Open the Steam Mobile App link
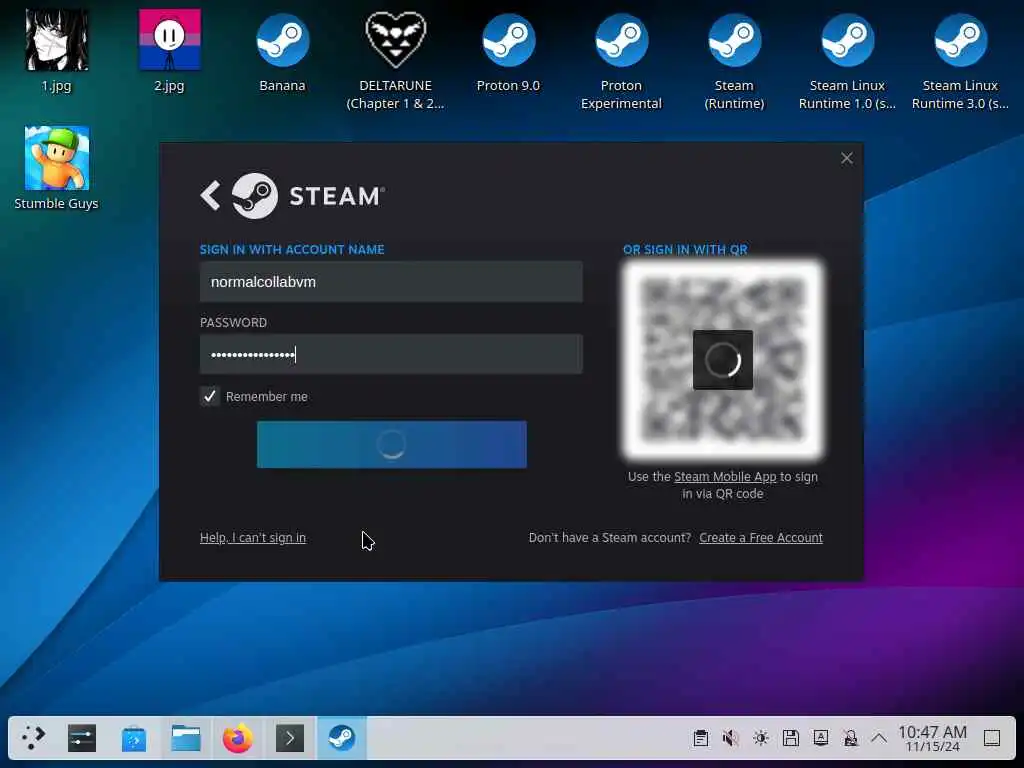 725,477
